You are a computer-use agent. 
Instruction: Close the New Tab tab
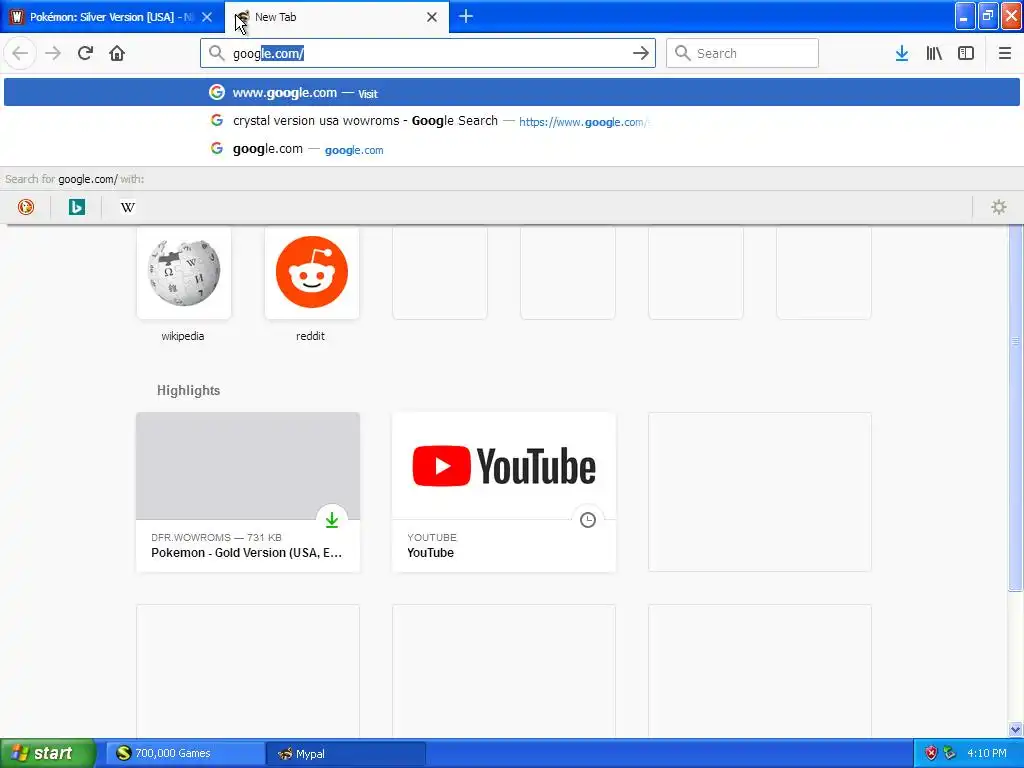432,17
